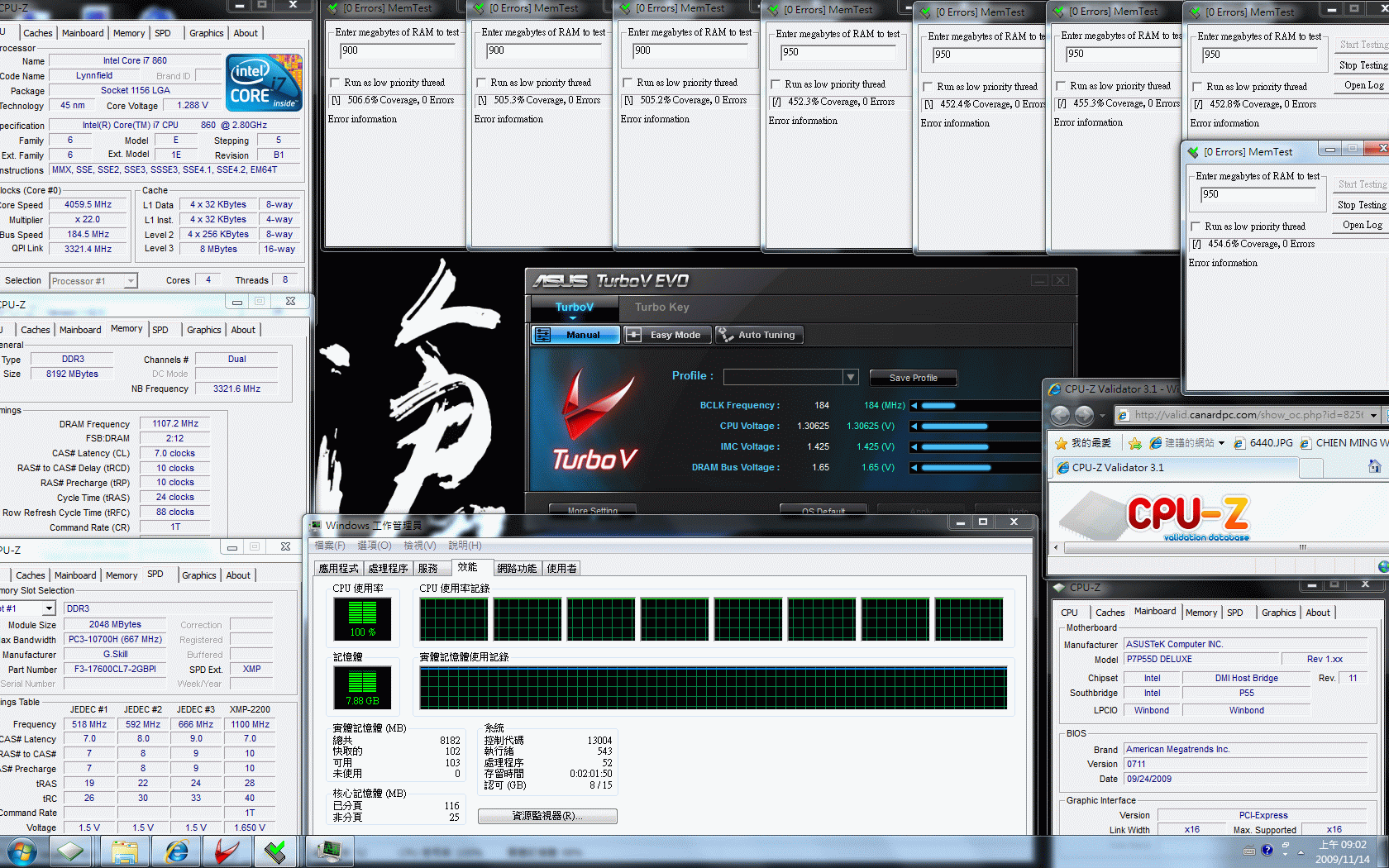Tick low priority thread in 452.4% MemTest
Image resolution: width=1389 pixels, height=868 pixels.
click(928, 87)
